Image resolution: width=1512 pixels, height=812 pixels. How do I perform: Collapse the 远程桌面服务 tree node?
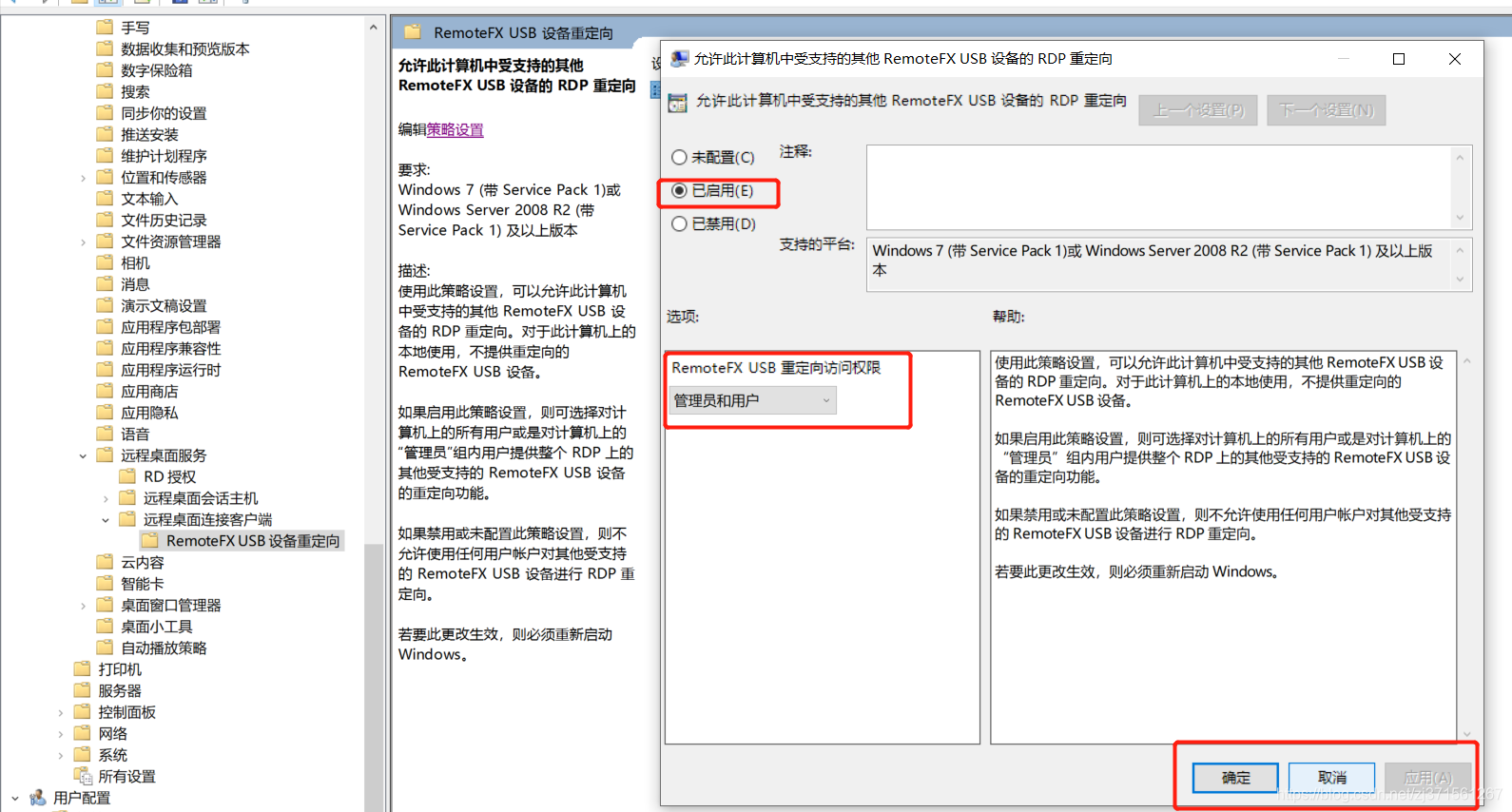point(83,455)
